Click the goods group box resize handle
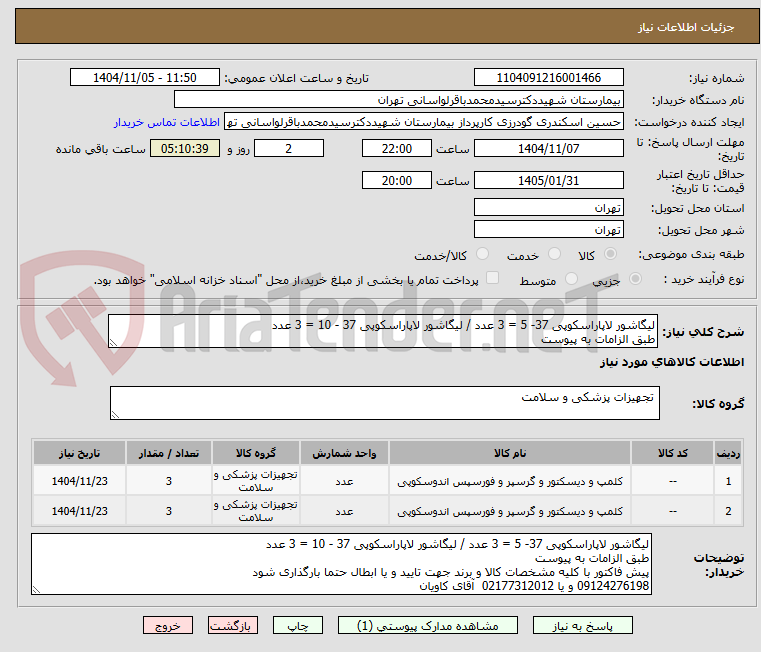 click(115, 415)
